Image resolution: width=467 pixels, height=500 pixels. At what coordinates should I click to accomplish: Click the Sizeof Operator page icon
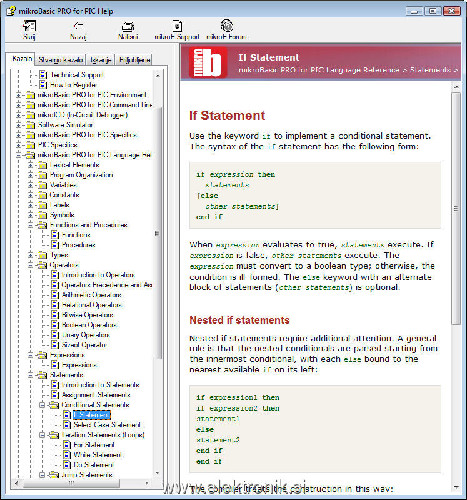(55, 345)
